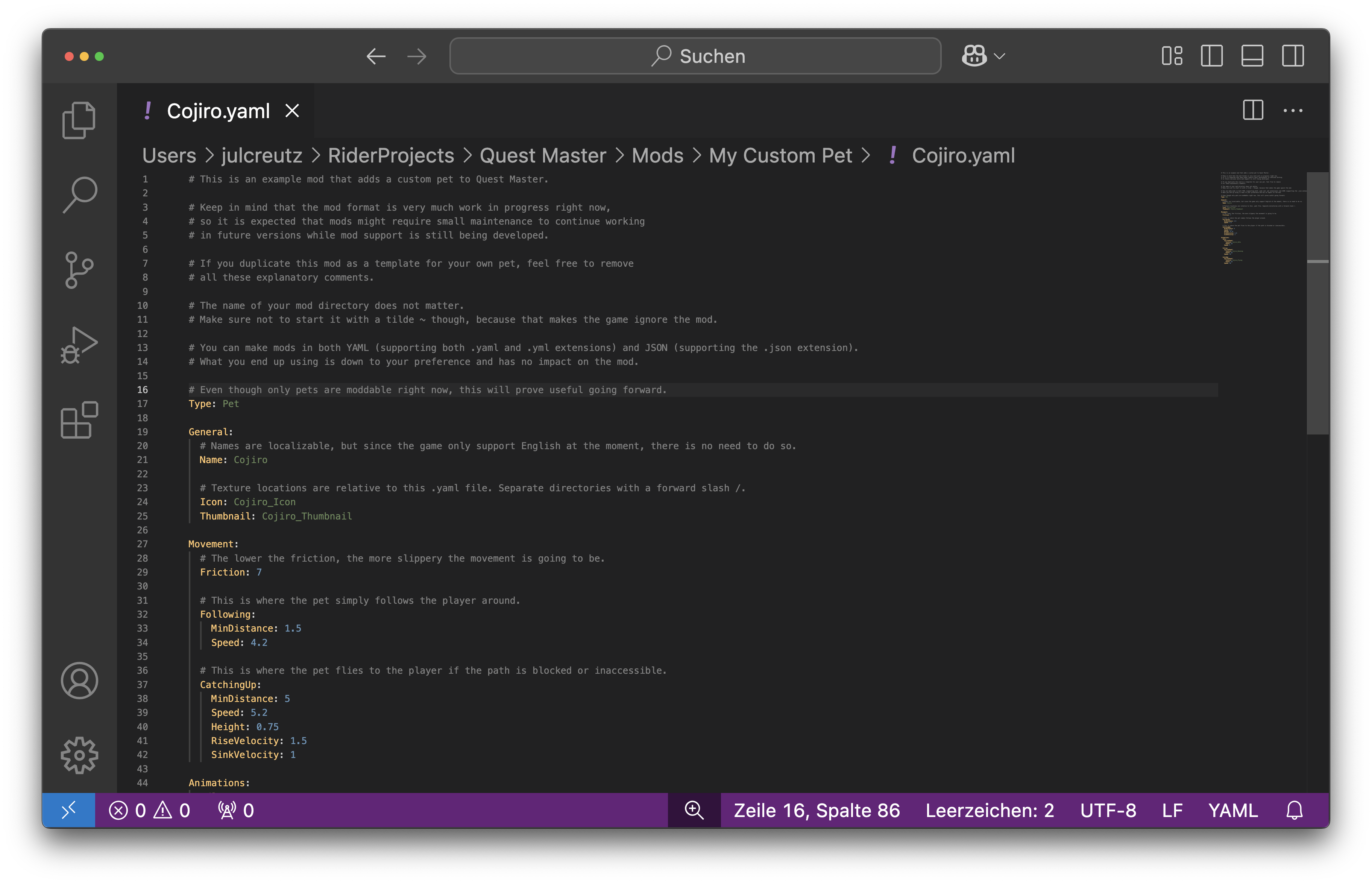Click the 'Friction: 7' line
The width and height of the screenshot is (1372, 884).
tap(230, 572)
